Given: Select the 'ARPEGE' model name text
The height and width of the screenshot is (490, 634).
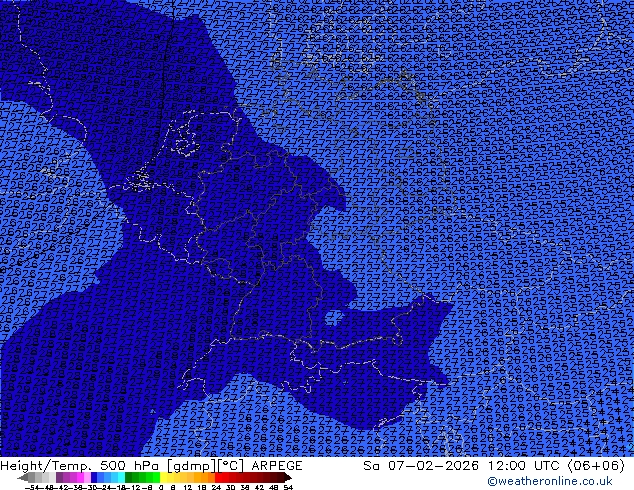Looking at the screenshot, I should click(277, 466).
